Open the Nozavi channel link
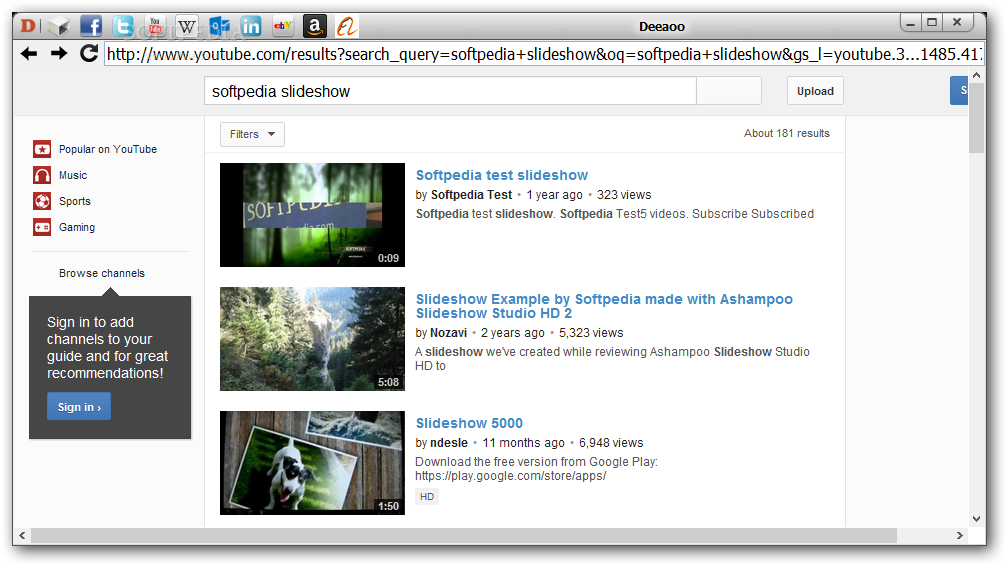The image size is (1007, 566). [x=448, y=333]
